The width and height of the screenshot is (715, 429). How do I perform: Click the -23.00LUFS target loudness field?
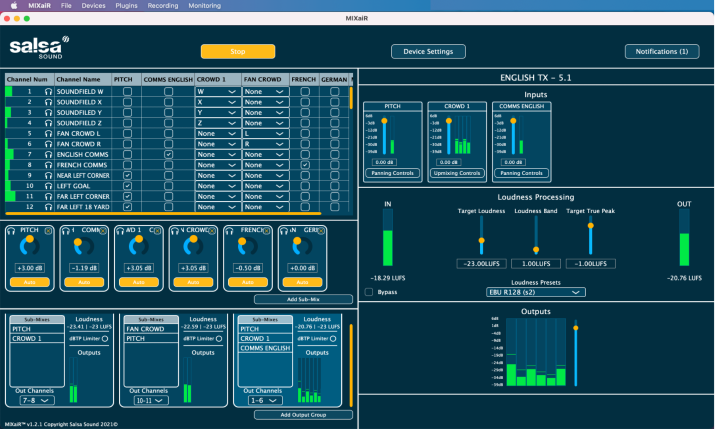[481, 264]
